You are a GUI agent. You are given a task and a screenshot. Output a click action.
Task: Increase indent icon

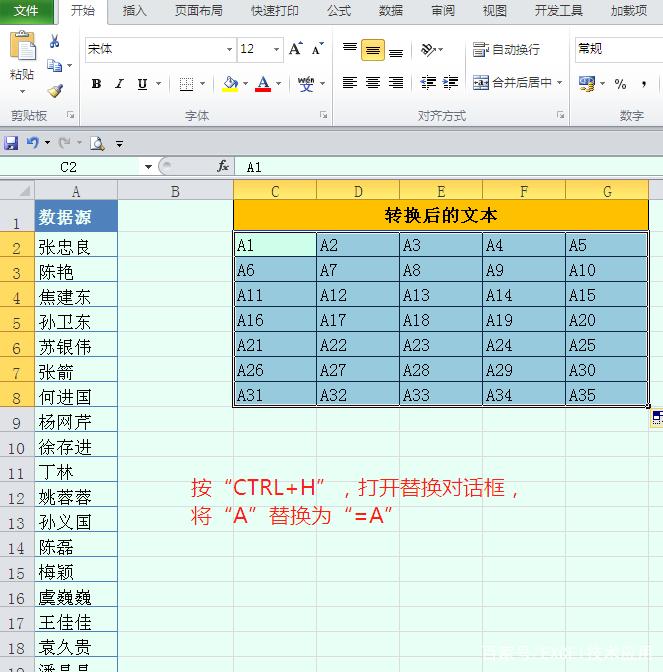coord(450,82)
